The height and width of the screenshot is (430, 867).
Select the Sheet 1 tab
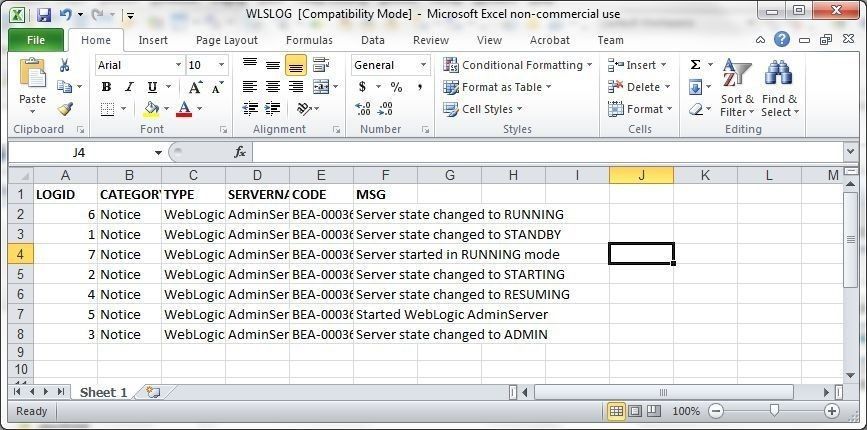[103, 392]
